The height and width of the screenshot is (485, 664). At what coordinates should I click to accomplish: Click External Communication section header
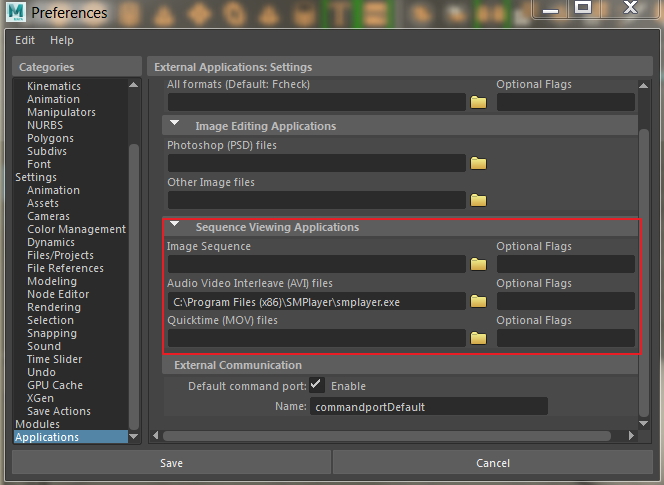400,365
